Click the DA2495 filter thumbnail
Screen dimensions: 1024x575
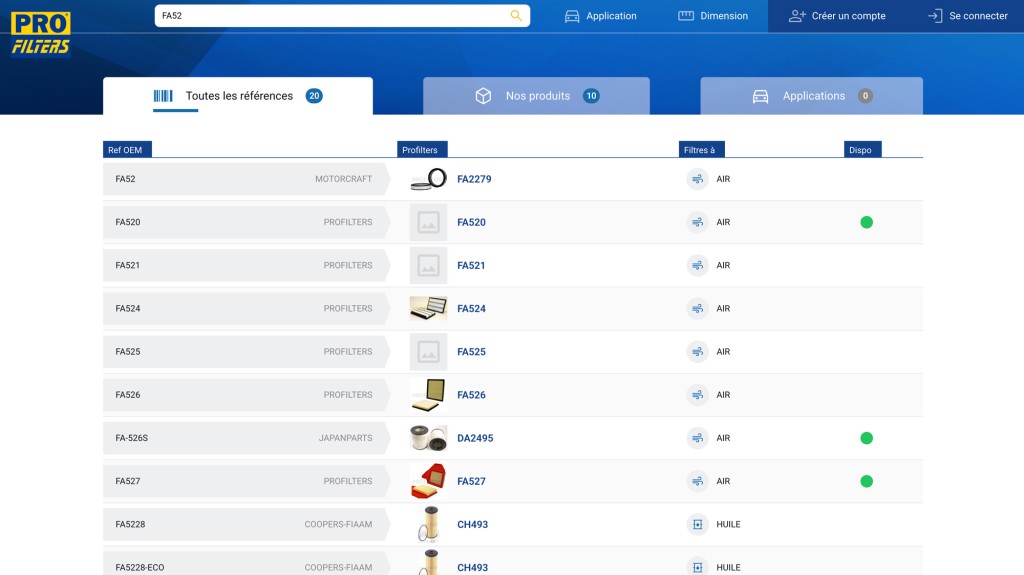coord(428,438)
